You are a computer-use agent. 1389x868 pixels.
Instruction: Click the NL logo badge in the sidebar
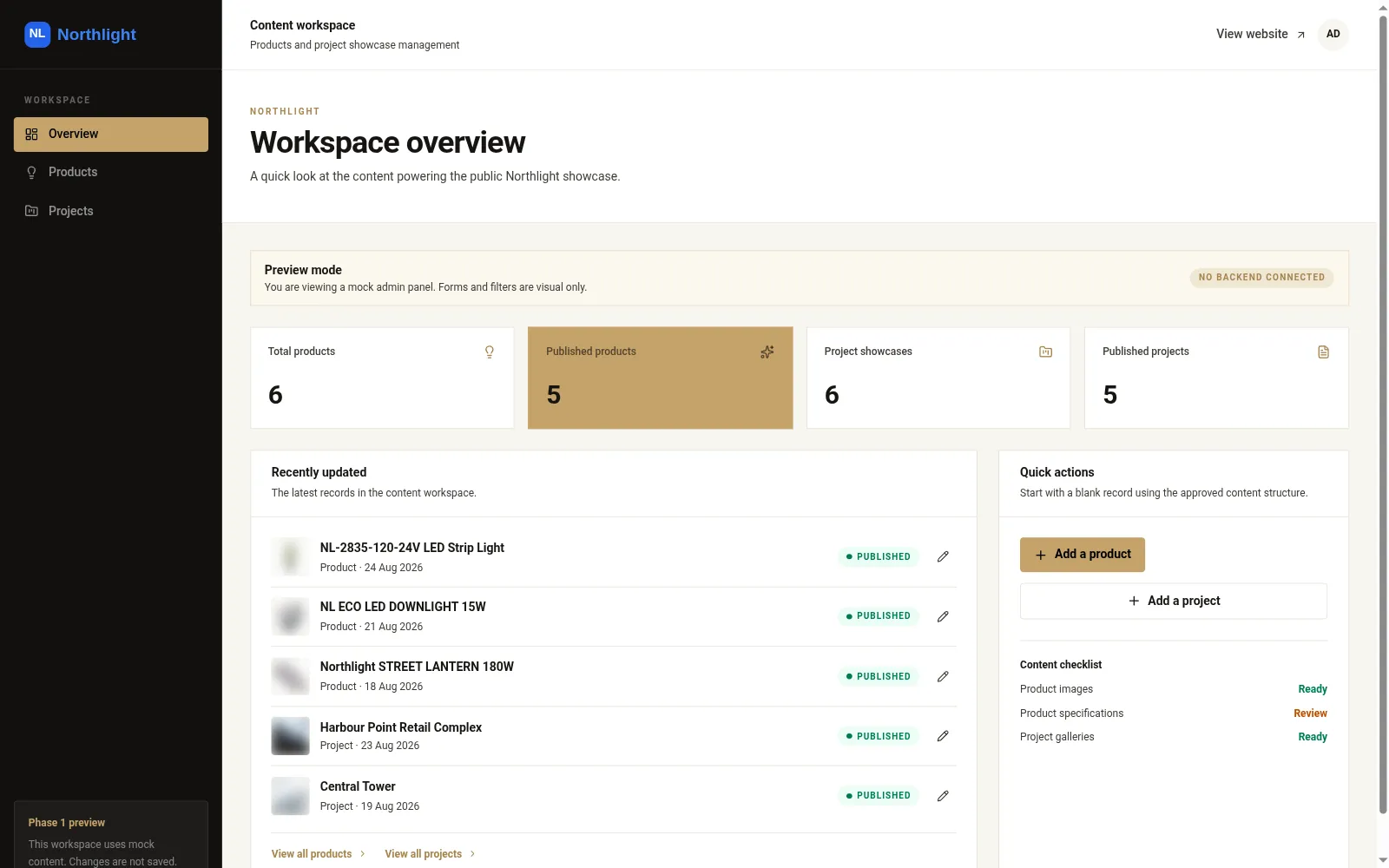(x=37, y=35)
